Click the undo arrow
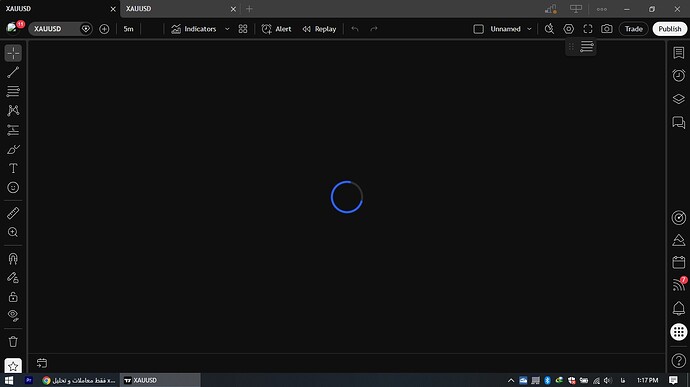Screen dimensions: 690x387 355,29
